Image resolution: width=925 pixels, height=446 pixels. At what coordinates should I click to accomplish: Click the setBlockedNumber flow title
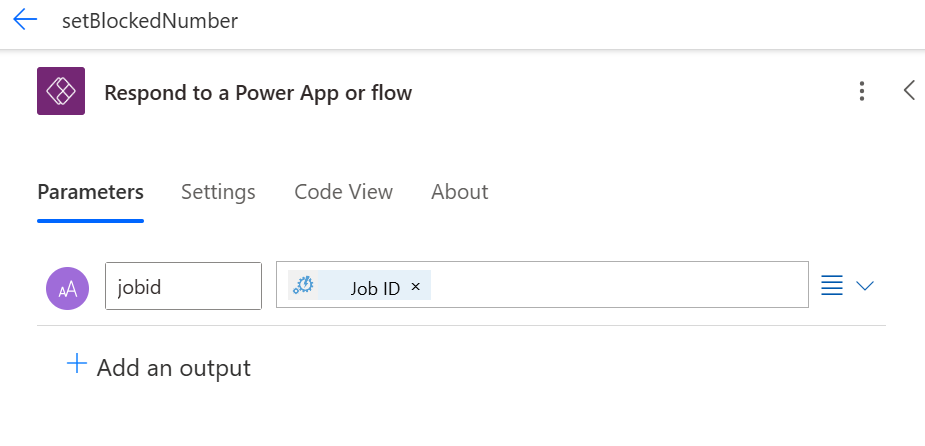click(150, 20)
